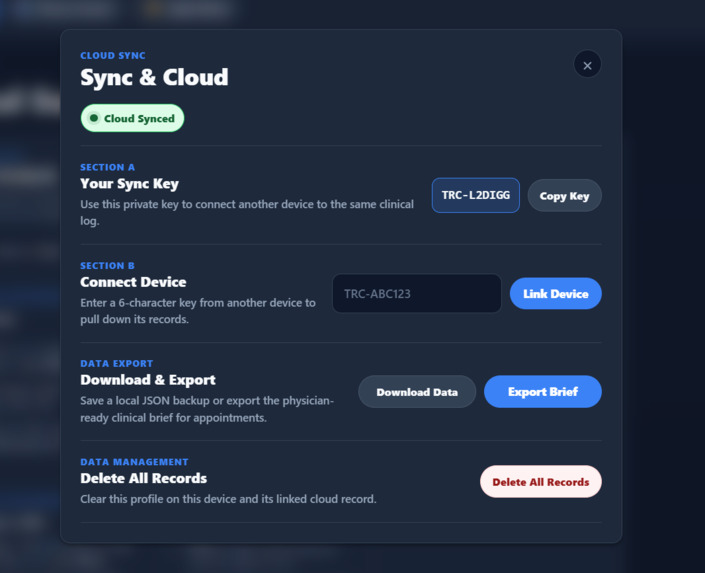This screenshot has width=705, height=573.
Task: Click the SECTION A label
Action: [107, 167]
